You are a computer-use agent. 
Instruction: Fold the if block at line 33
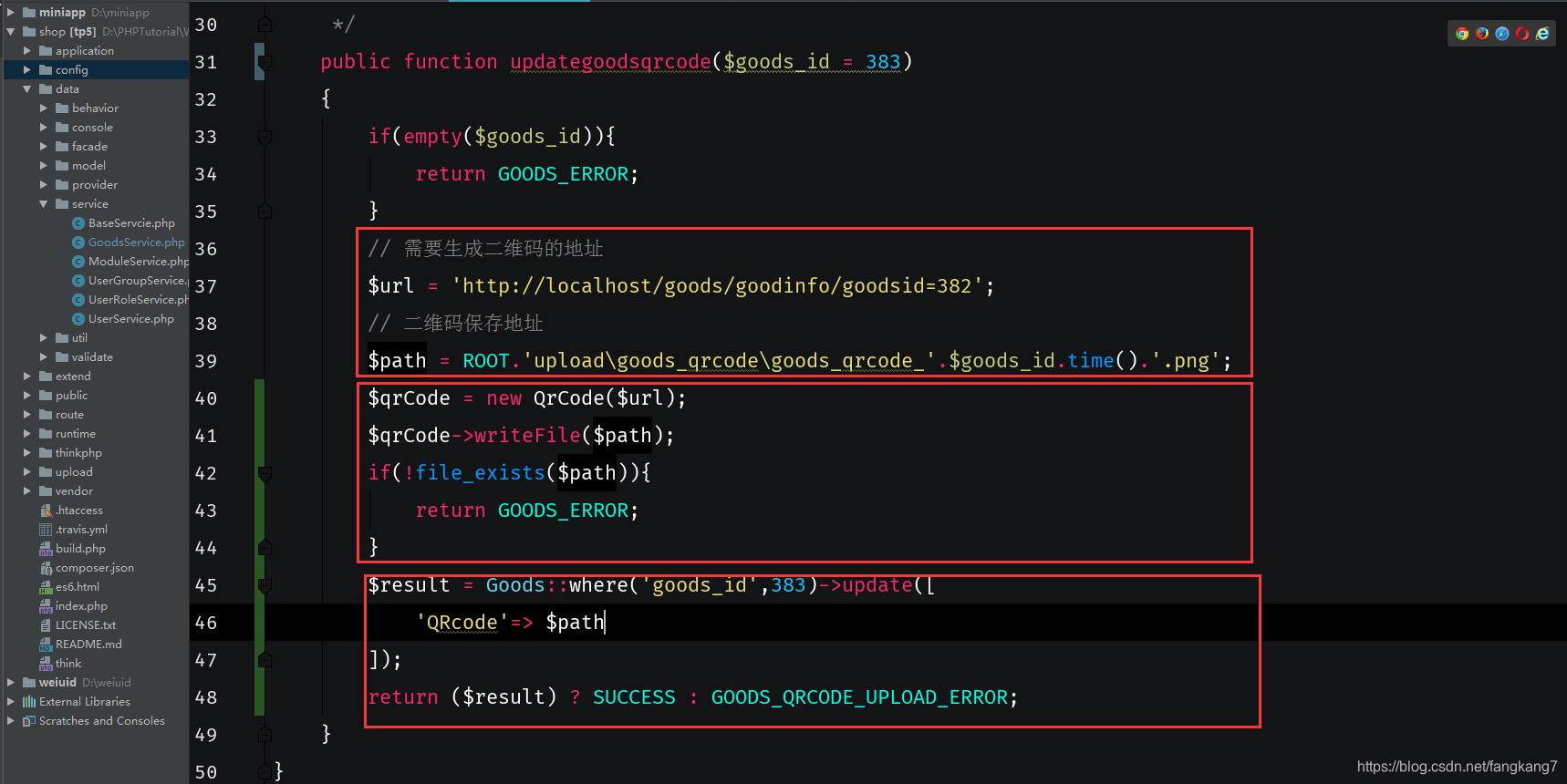coord(265,137)
